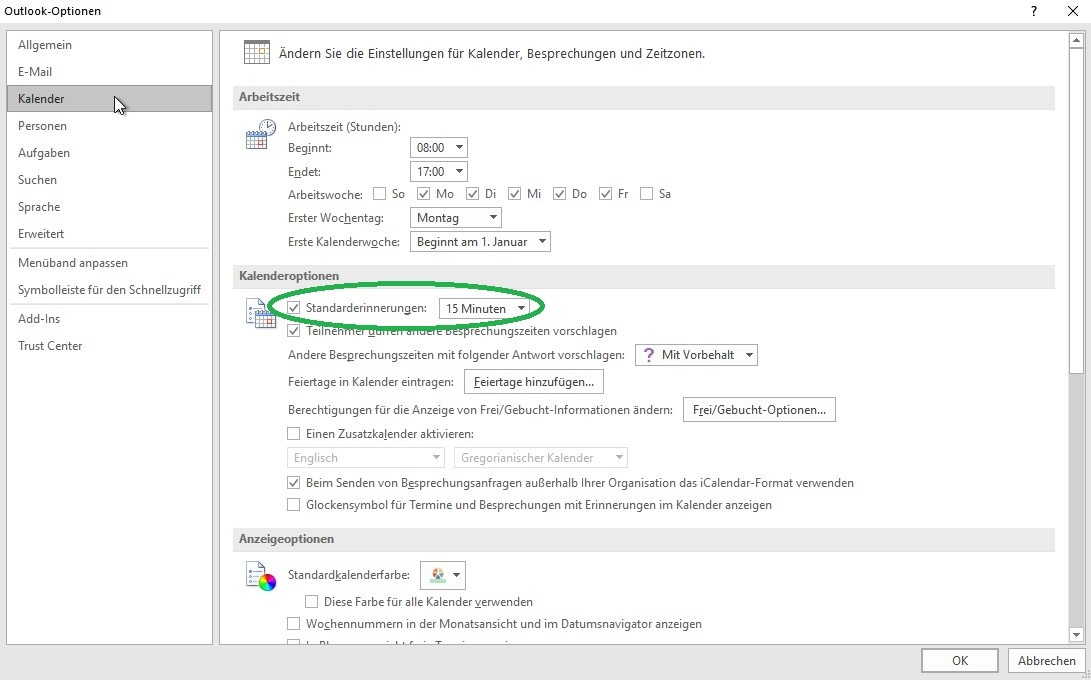Click the Kalenderoptionen calendar page icon

pos(260,313)
